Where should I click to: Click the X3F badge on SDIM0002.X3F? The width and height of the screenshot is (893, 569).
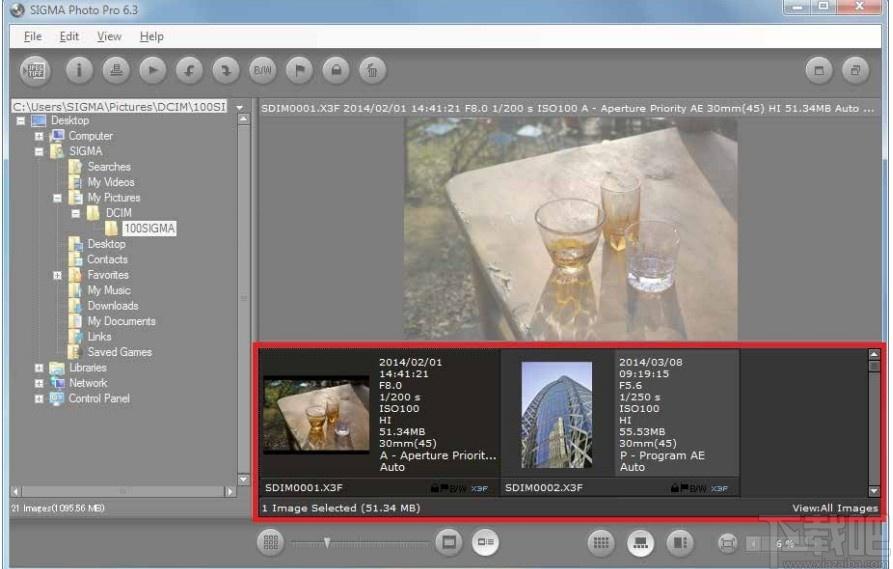pos(719,489)
